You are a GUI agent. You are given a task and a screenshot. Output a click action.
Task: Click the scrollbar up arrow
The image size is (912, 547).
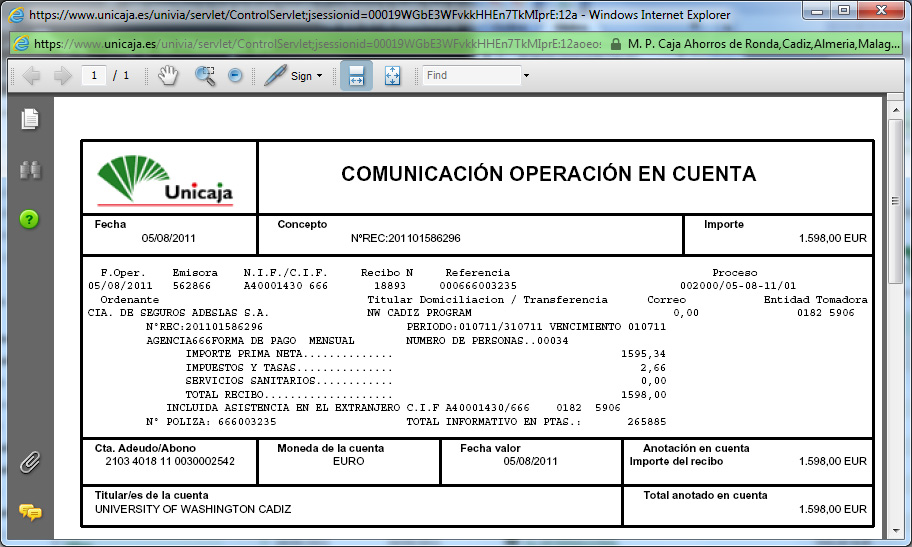pyautogui.click(x=896, y=110)
